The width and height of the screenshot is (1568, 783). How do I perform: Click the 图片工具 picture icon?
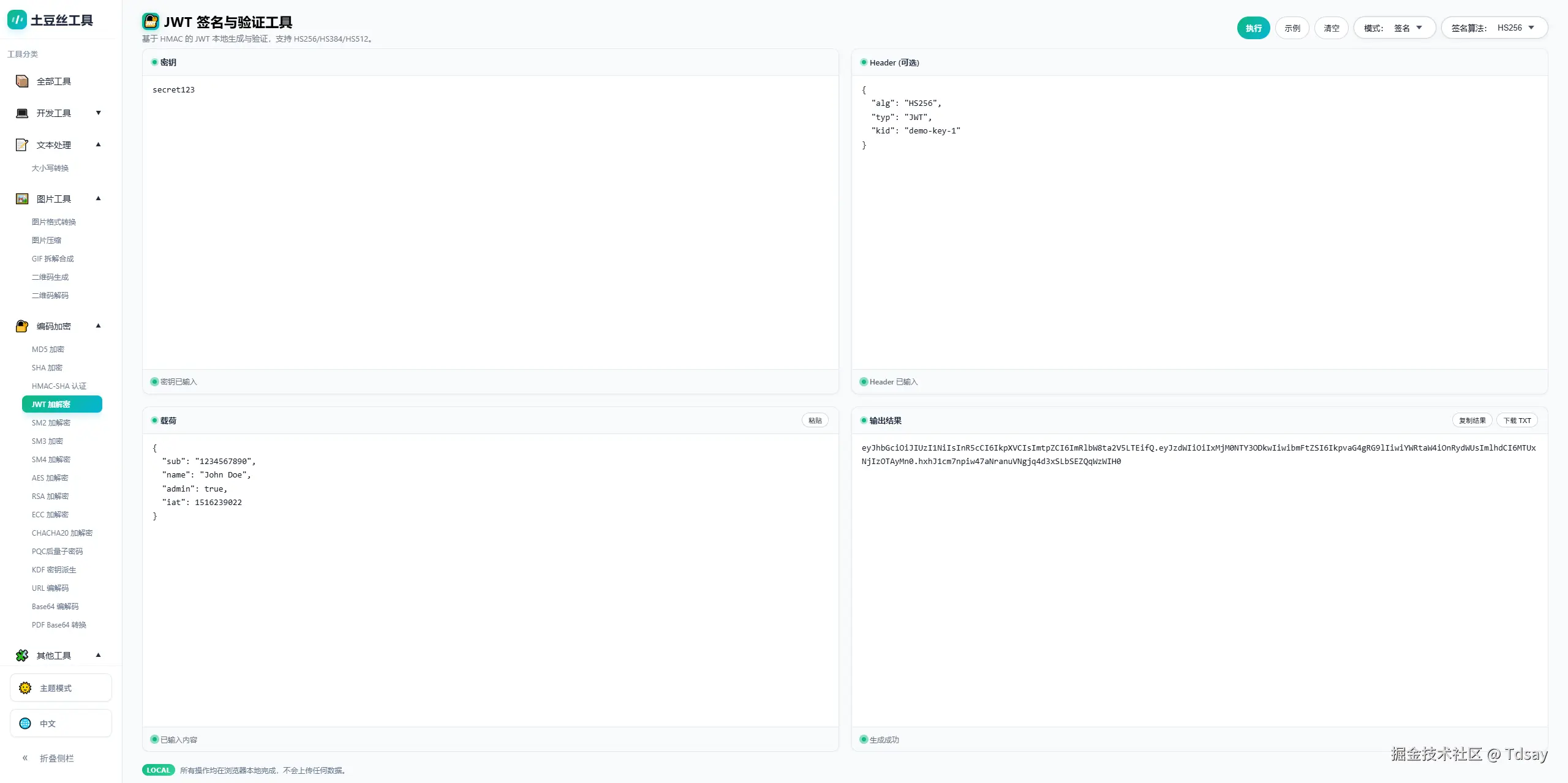(x=22, y=199)
